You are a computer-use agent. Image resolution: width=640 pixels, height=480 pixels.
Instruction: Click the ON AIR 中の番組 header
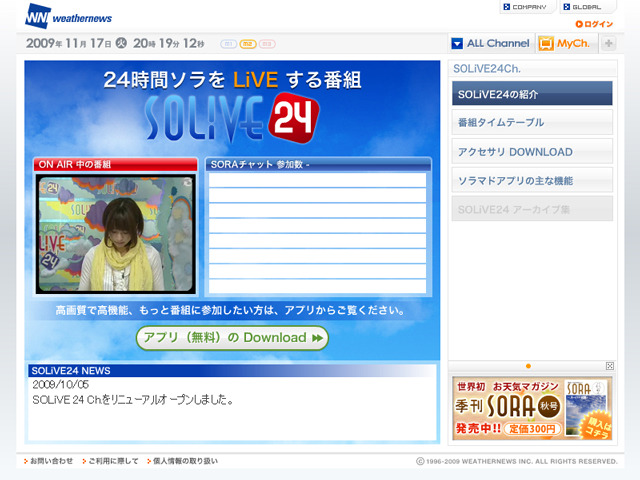click(x=116, y=164)
